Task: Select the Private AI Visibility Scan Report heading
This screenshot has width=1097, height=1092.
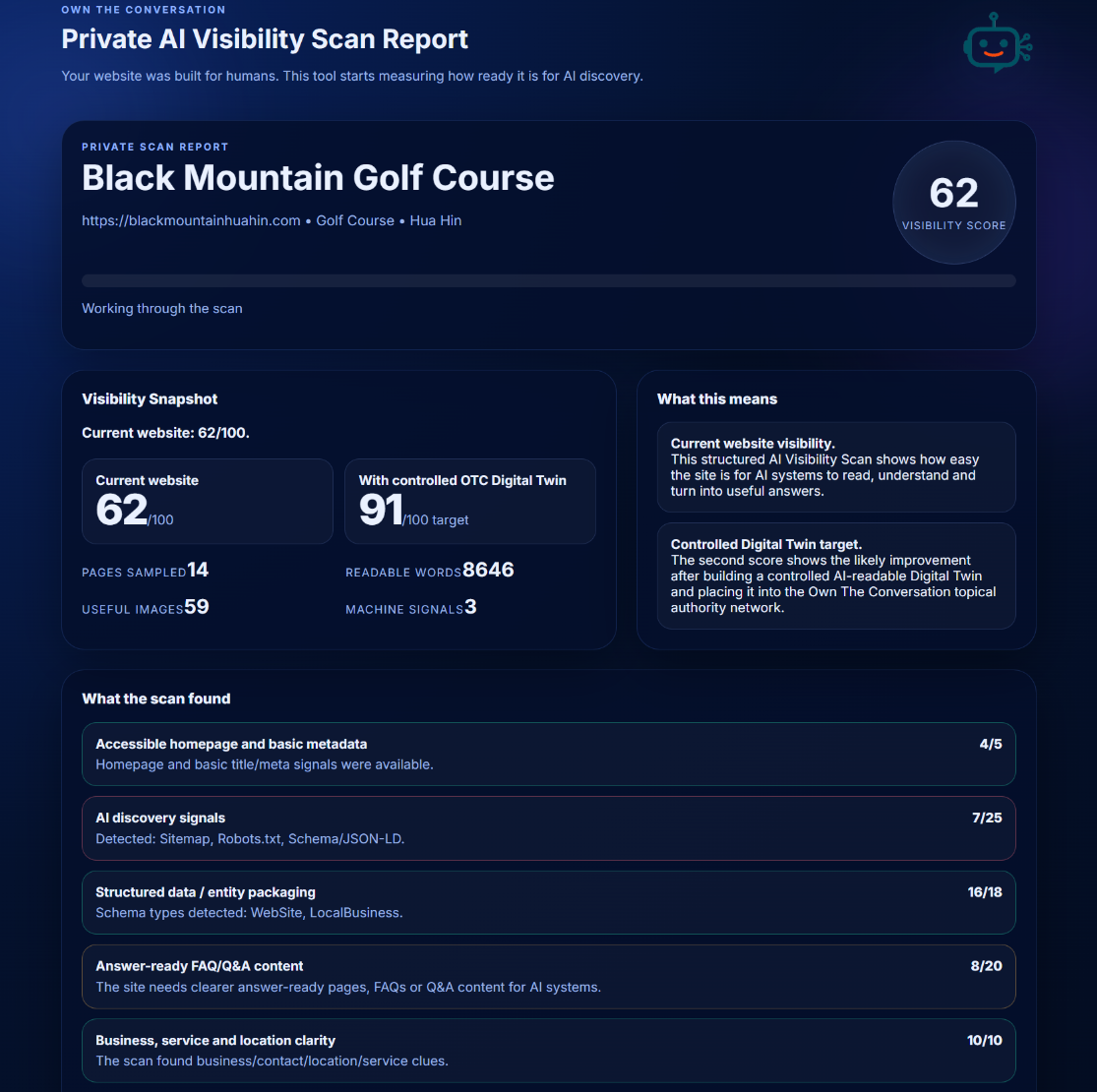Action: (x=265, y=39)
